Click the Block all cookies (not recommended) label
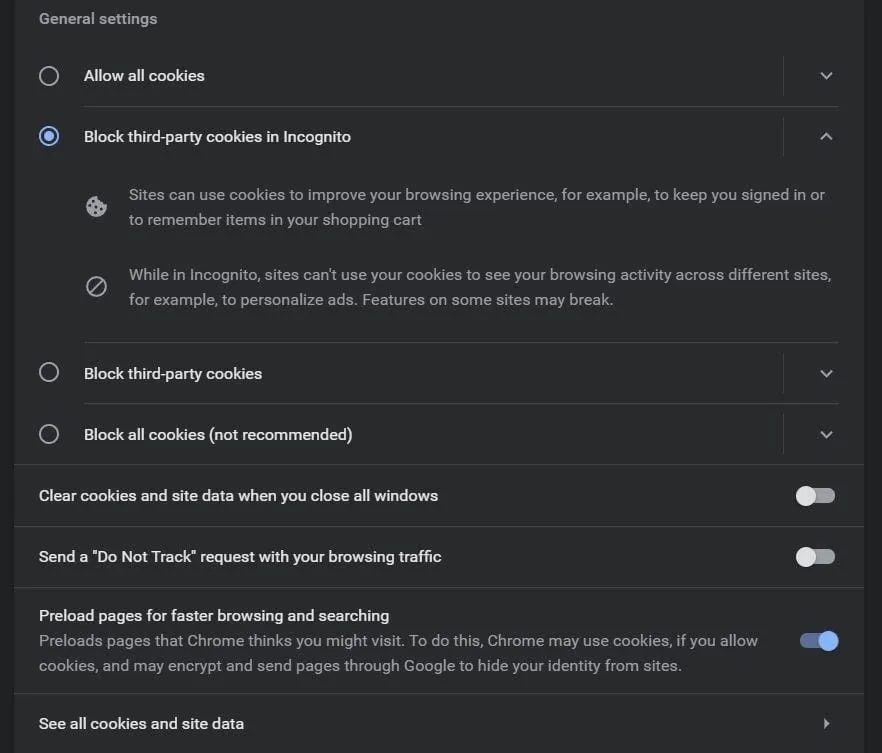 [218, 435]
